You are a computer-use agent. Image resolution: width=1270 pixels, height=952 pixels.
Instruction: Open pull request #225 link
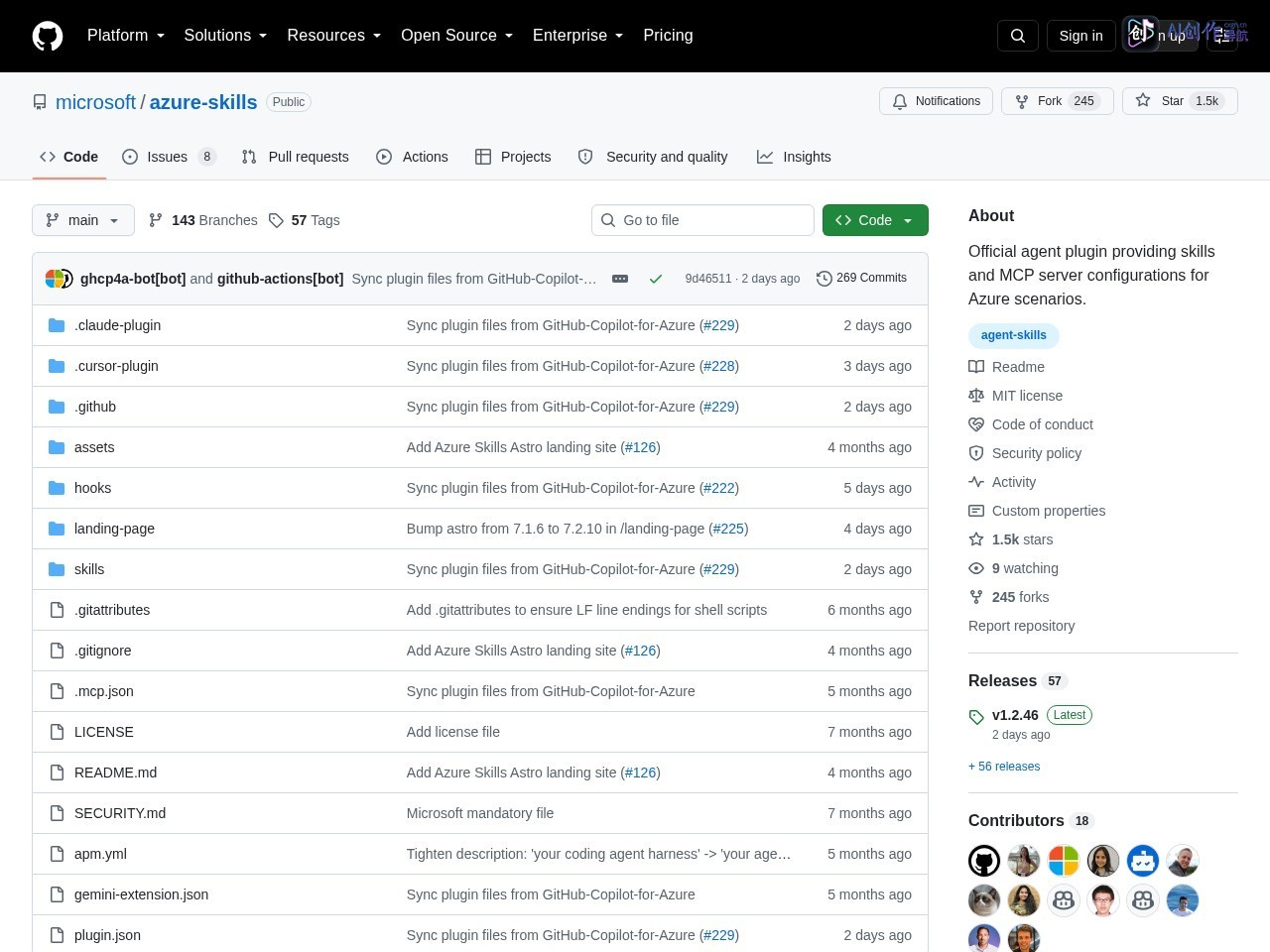[728, 529]
